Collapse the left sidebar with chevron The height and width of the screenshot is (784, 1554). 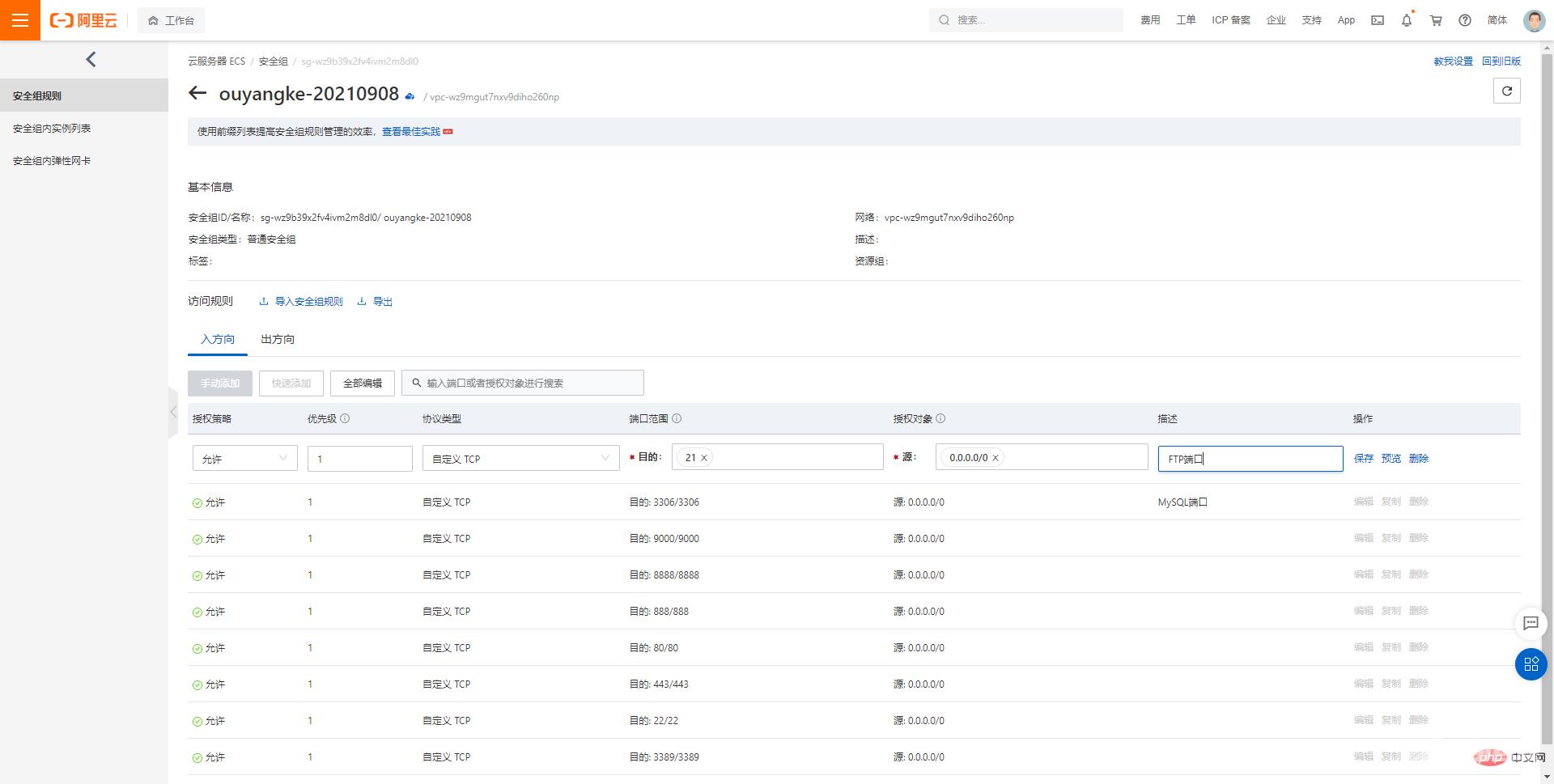click(x=91, y=59)
